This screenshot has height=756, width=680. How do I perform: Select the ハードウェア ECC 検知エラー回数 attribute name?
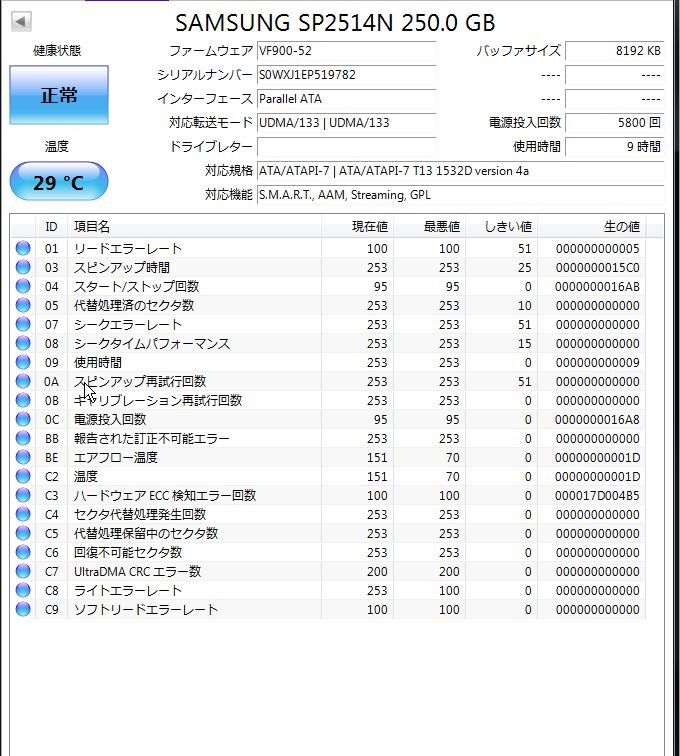pos(165,495)
